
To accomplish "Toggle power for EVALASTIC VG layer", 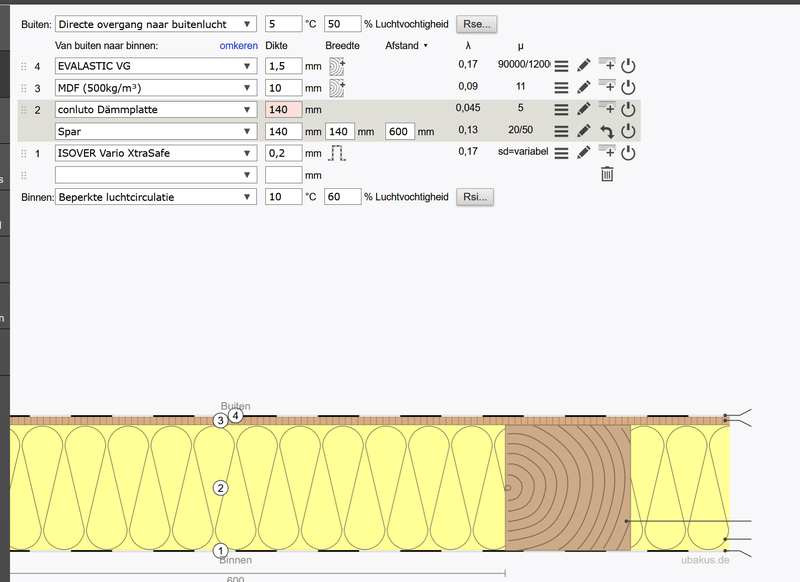I will pos(629,66).
